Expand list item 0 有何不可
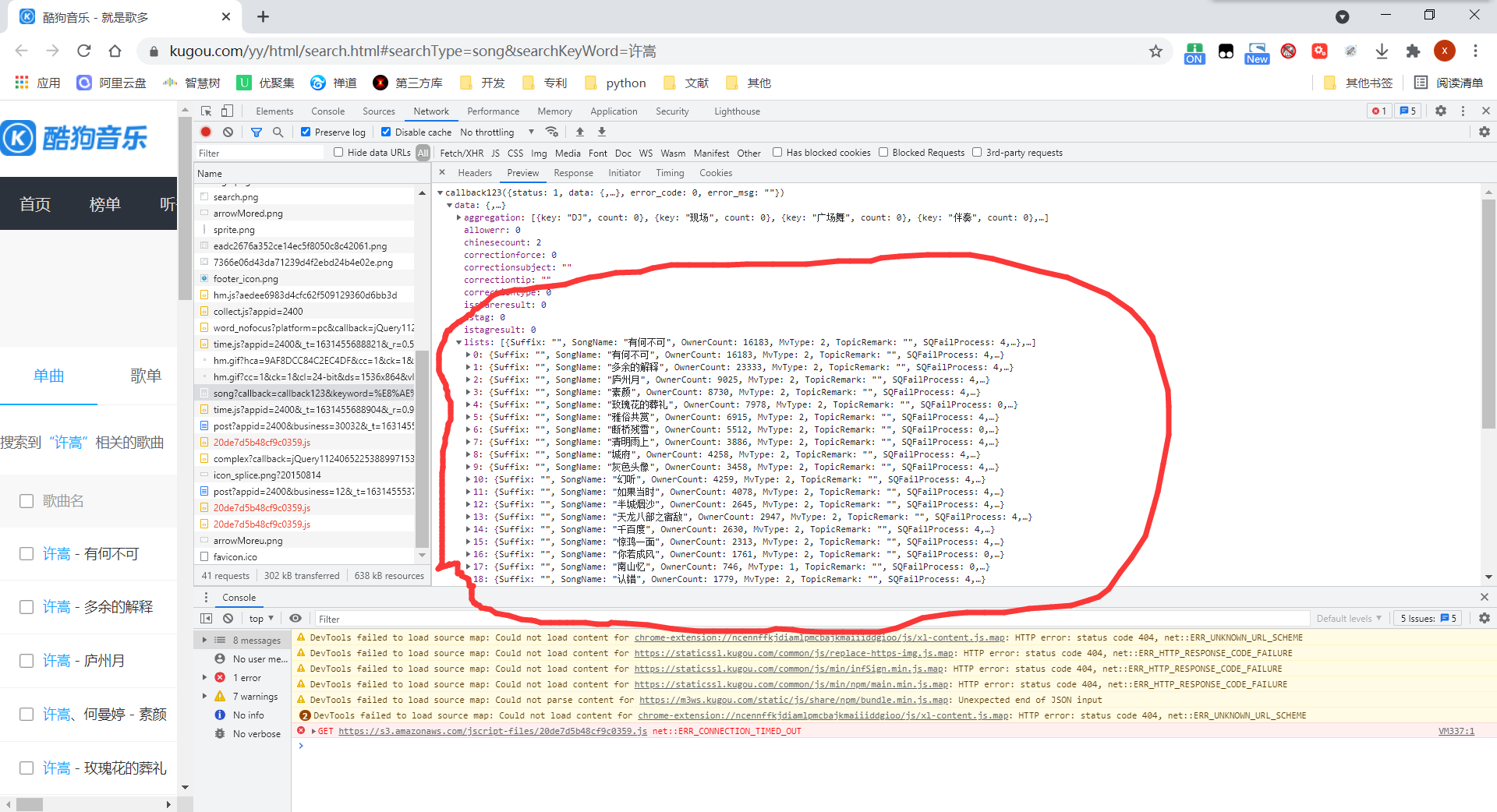The height and width of the screenshot is (812, 1497). (469, 355)
